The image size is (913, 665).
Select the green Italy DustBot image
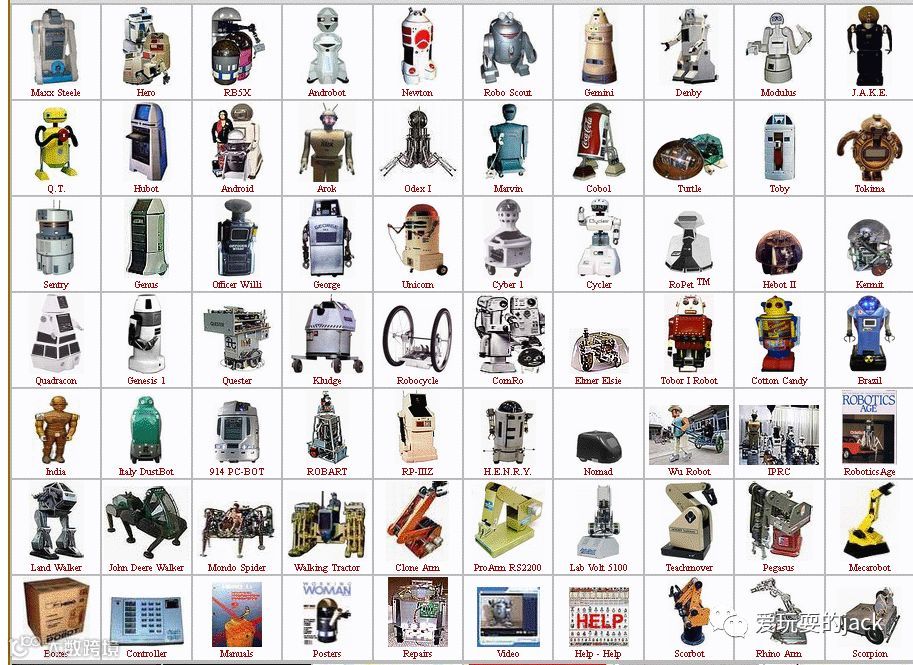[x=145, y=430]
